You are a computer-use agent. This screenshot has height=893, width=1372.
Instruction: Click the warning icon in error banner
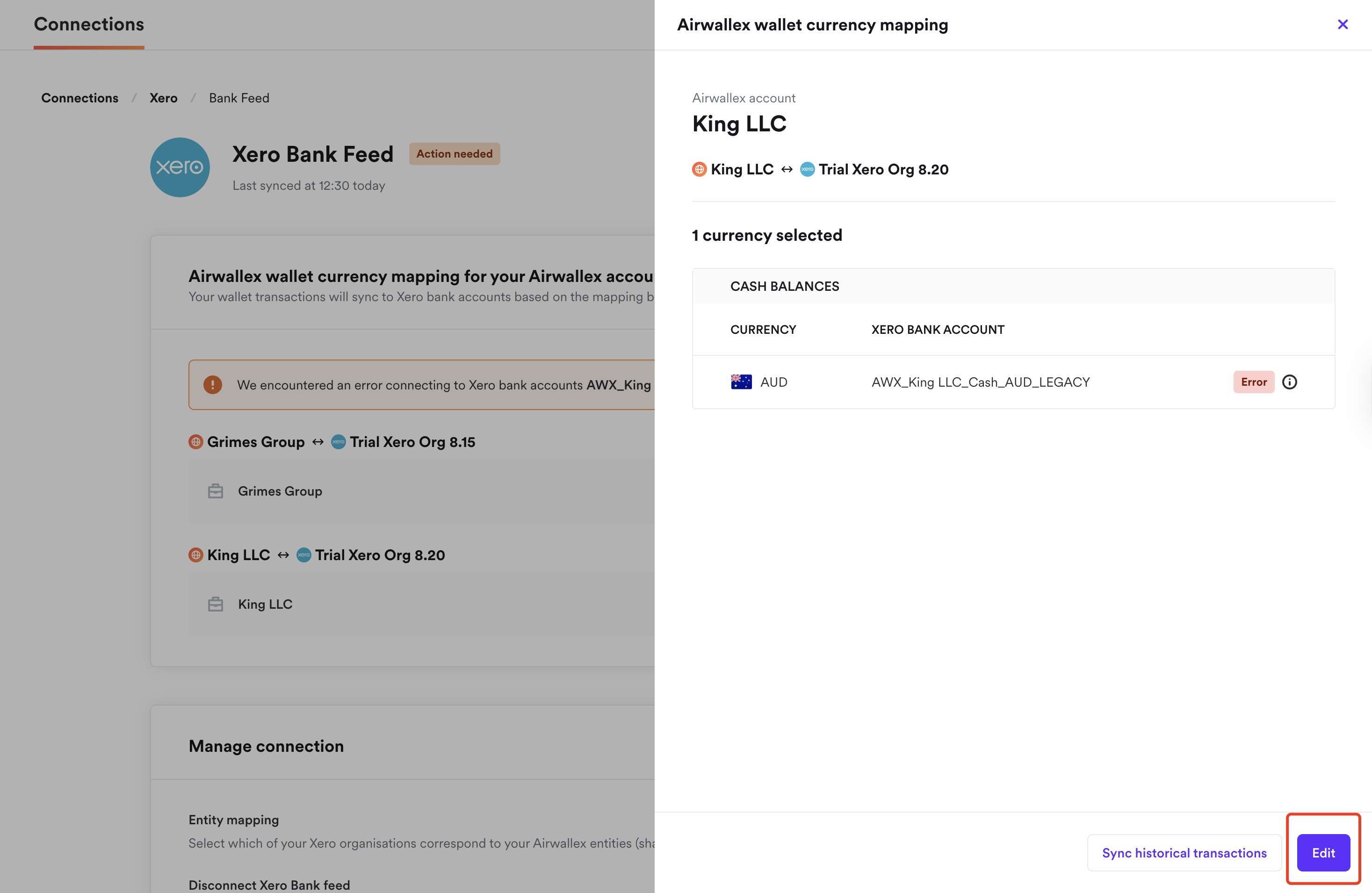(x=213, y=384)
